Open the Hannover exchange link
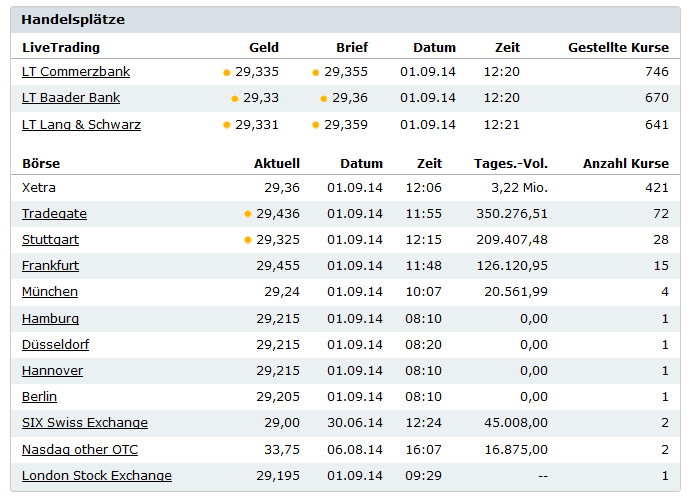The image size is (689, 497). click(52, 370)
